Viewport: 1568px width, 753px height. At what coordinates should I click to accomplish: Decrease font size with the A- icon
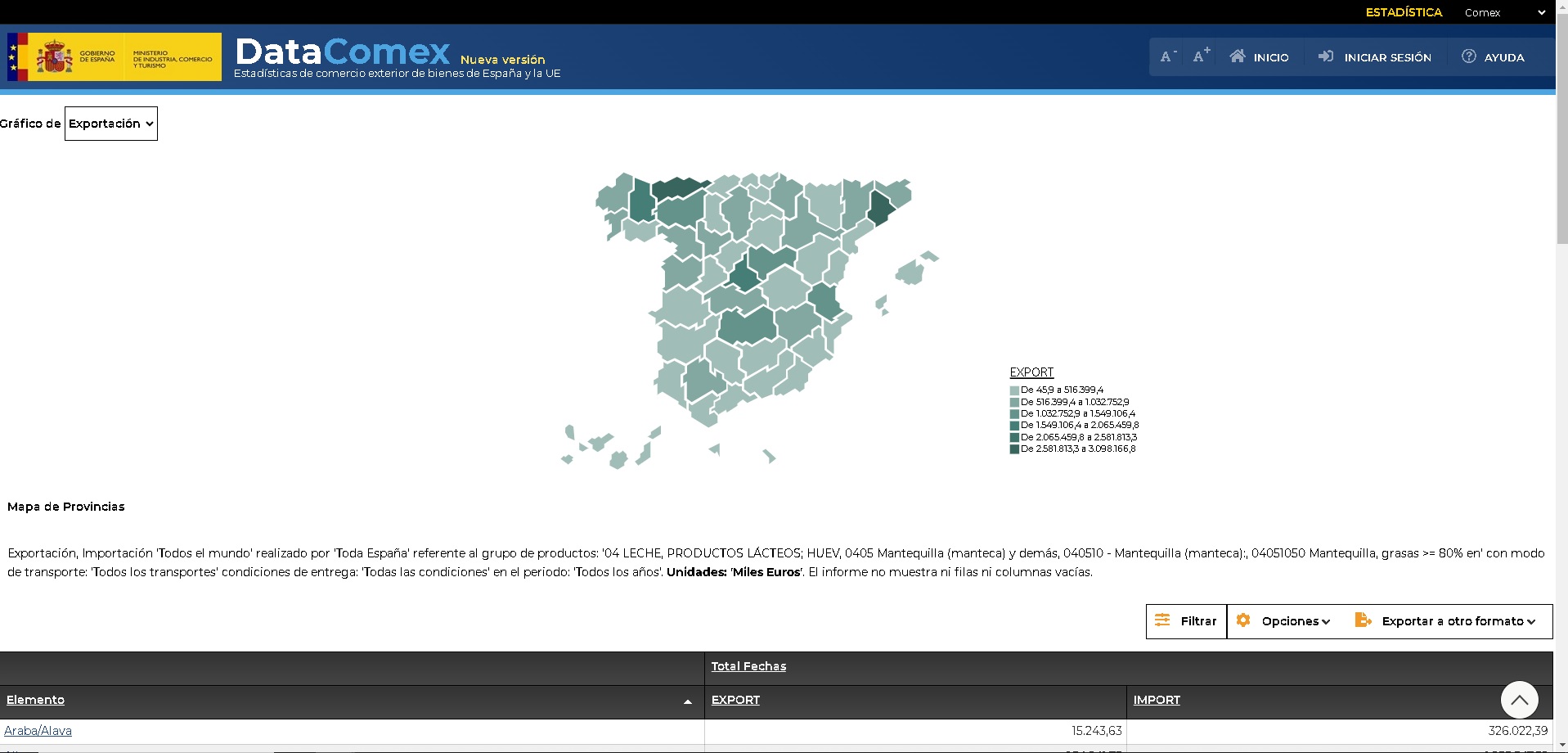[1166, 56]
